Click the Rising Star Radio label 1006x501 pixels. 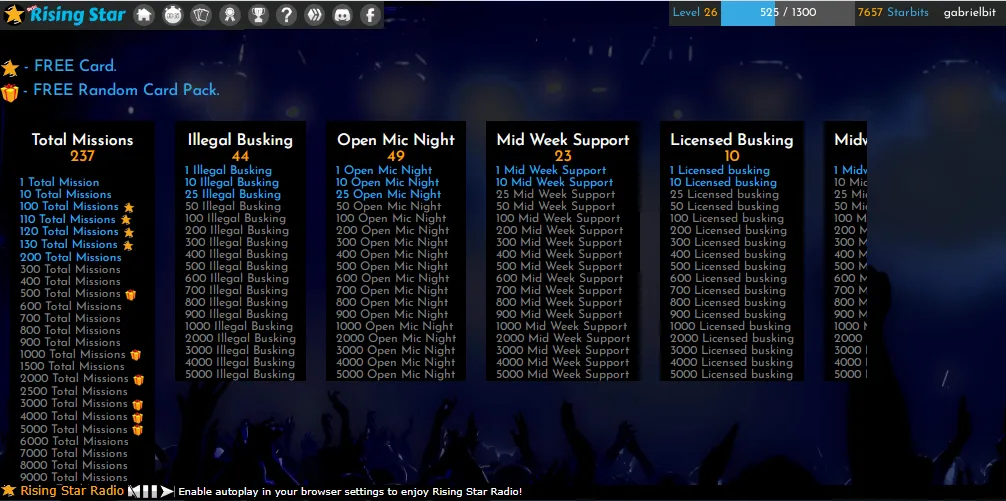72,491
